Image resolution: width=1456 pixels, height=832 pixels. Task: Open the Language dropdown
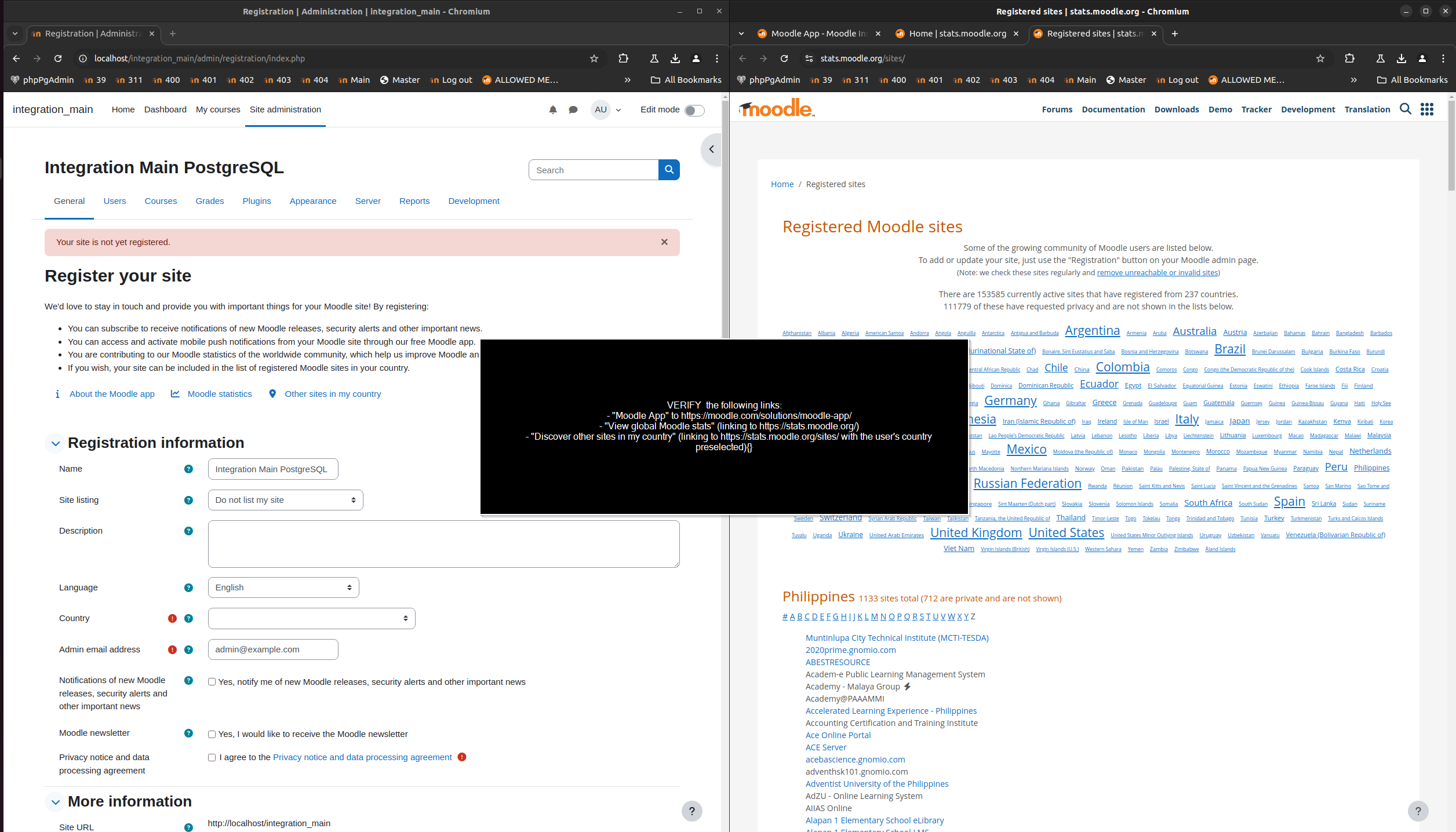(283, 587)
